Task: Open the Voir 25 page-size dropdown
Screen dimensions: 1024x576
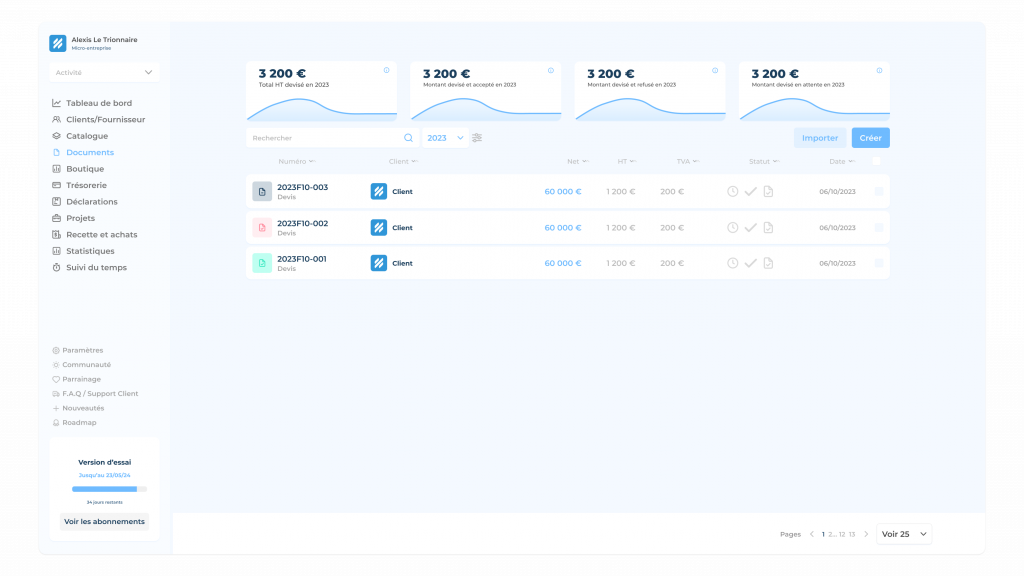Action: pyautogui.click(x=904, y=534)
